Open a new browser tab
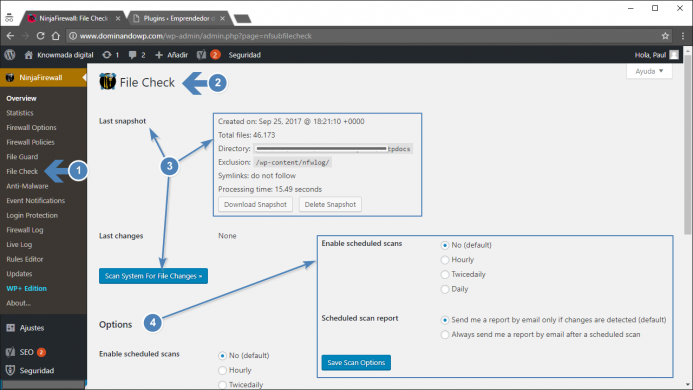 [x=242, y=19]
